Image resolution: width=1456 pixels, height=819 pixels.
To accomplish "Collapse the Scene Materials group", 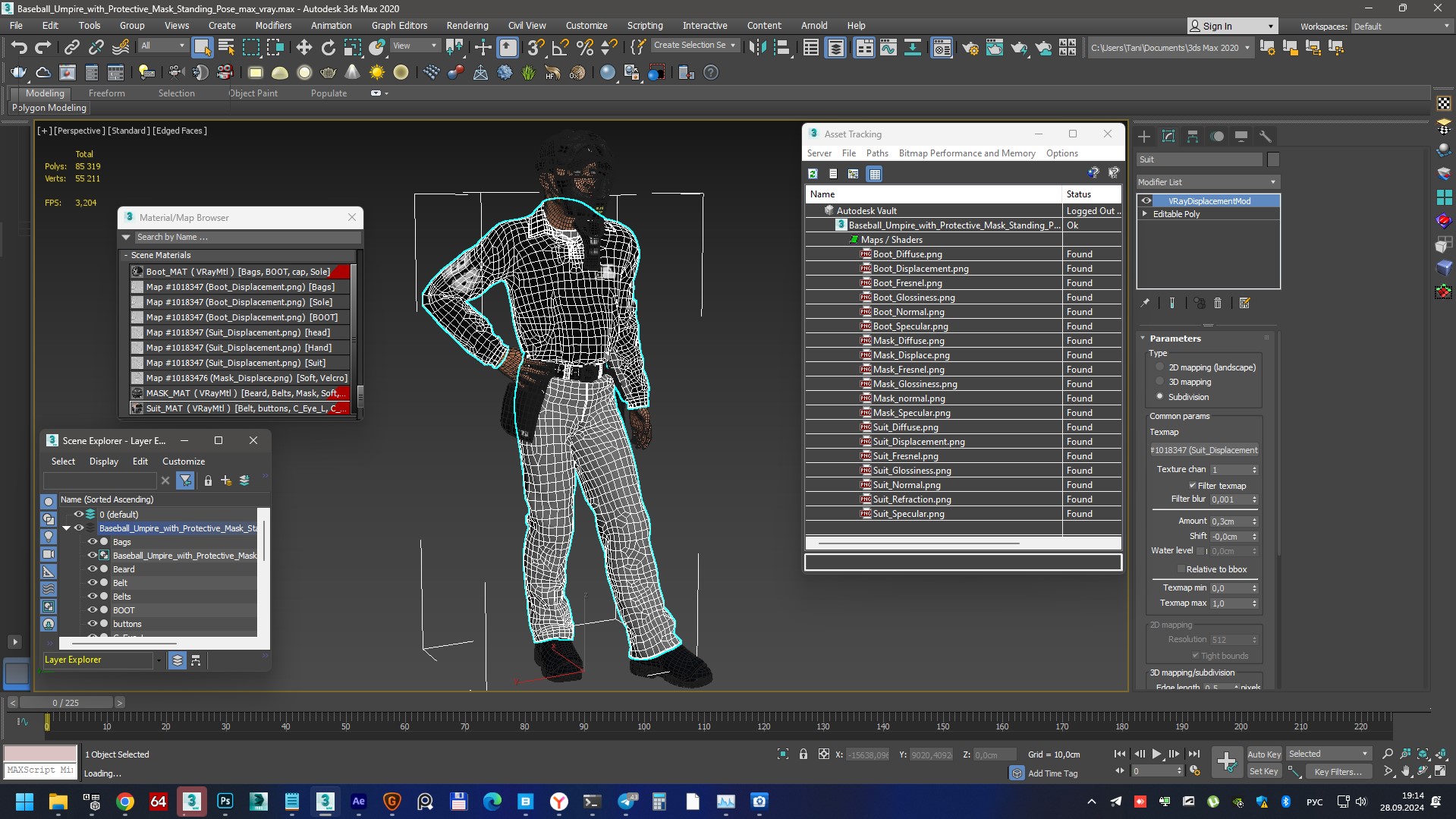I will click(x=126, y=255).
